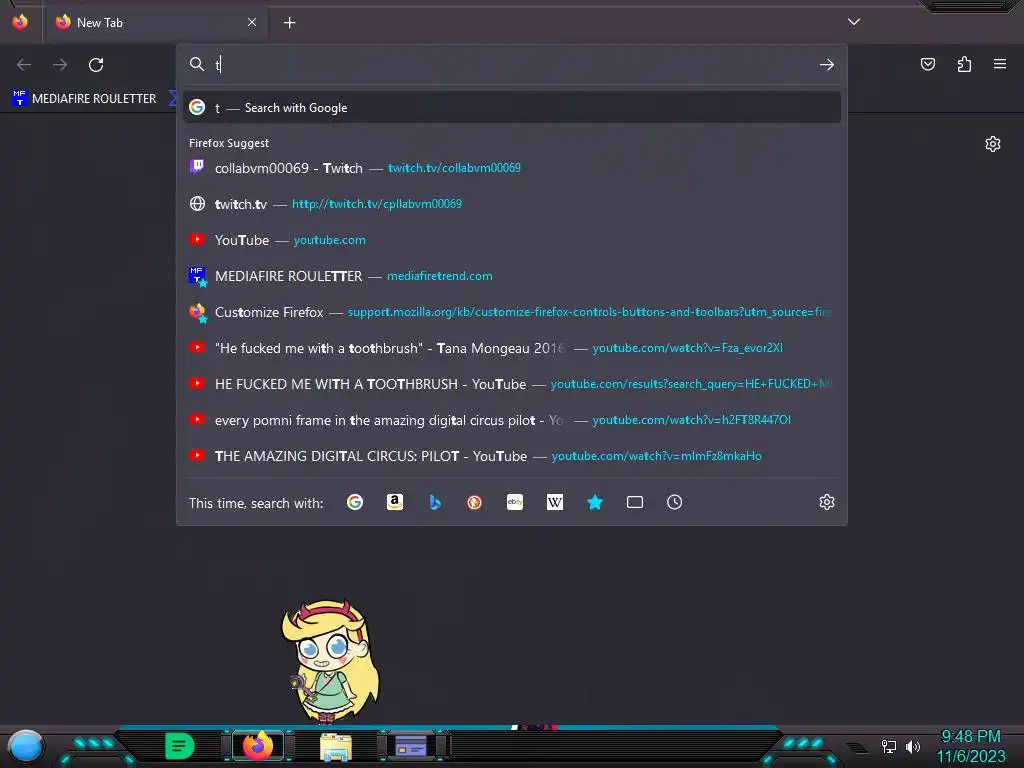The width and height of the screenshot is (1024, 768).
Task: Open Customize Firefox support suggestion
Action: [x=512, y=312]
